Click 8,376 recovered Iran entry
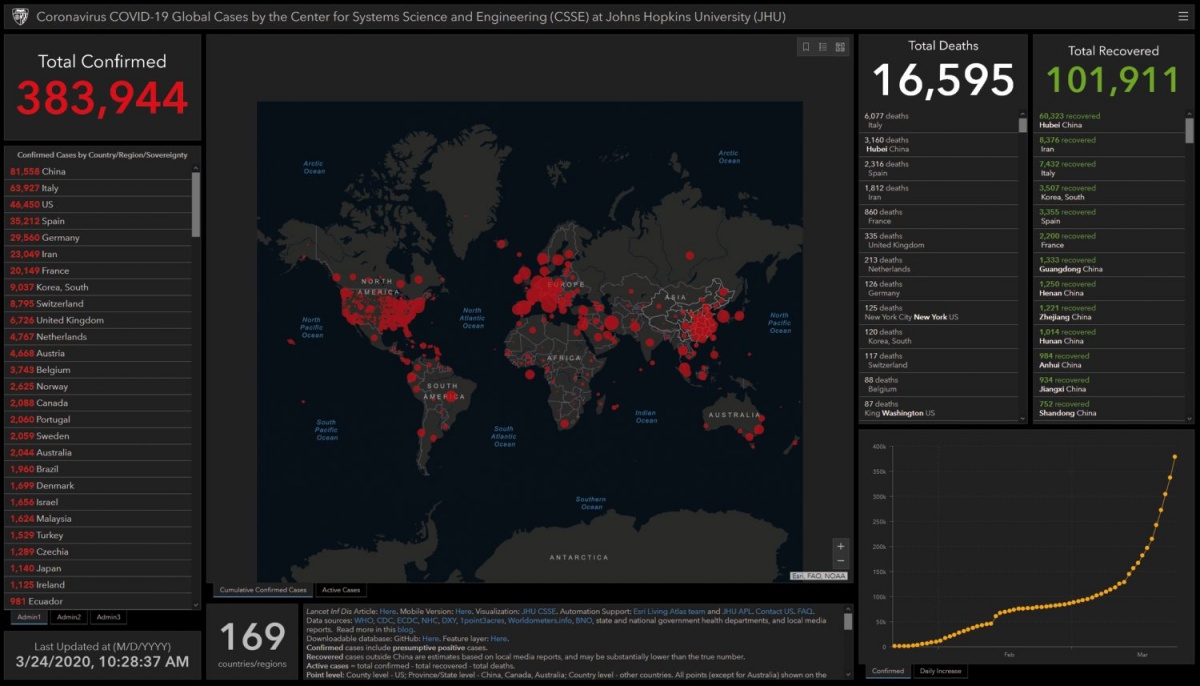The width and height of the screenshot is (1200, 686). [x=1110, y=144]
